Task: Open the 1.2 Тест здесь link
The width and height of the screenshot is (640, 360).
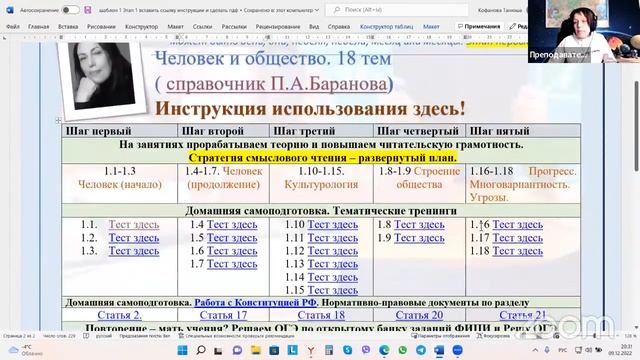Action: [133, 238]
